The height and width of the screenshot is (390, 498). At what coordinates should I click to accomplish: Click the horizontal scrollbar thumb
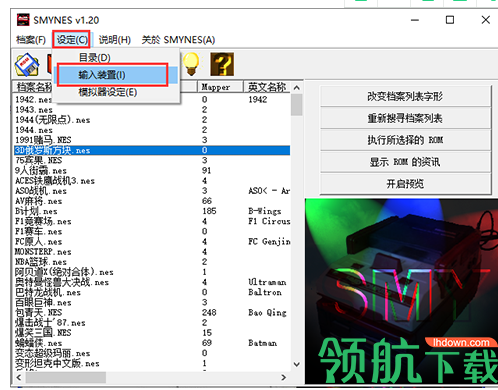[66, 378]
